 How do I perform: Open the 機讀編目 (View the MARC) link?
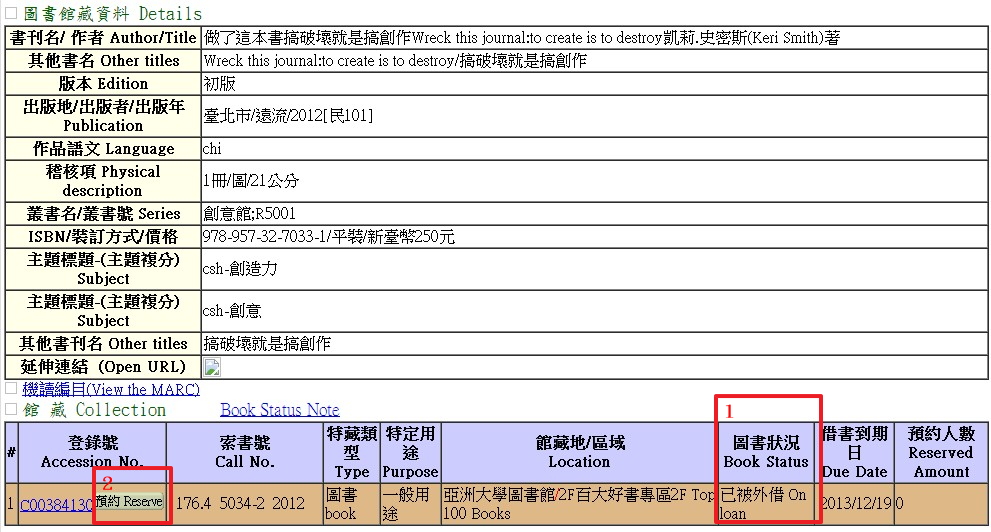111,389
